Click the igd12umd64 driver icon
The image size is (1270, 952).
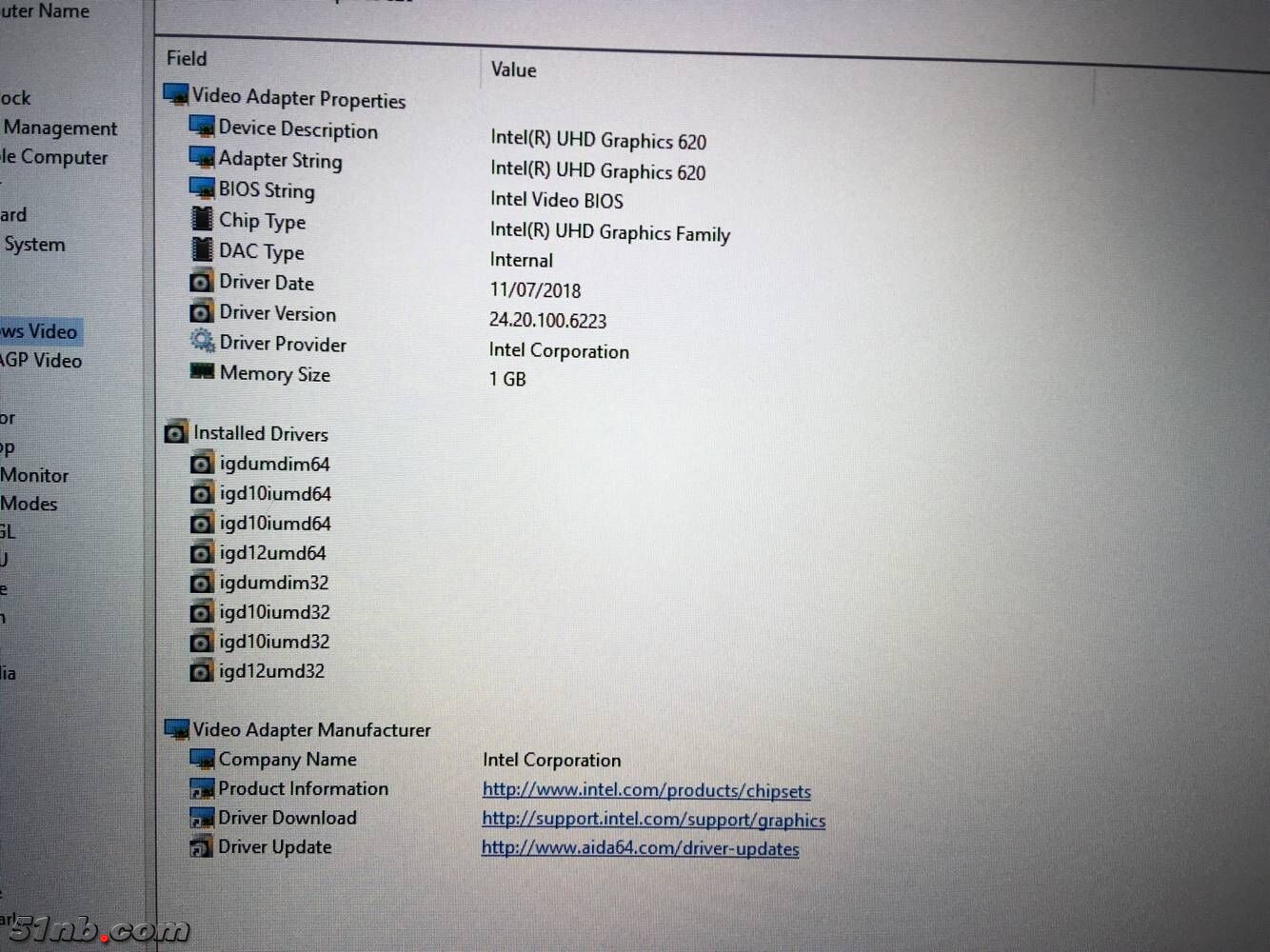[201, 553]
